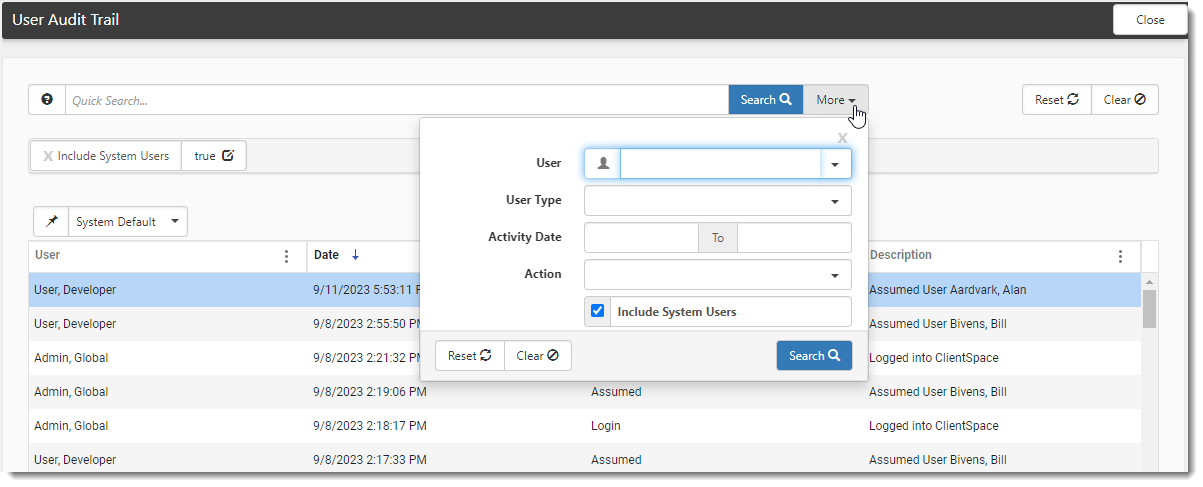This screenshot has height=487, width=1203.
Task: Open the Description column options menu
Action: tap(1120, 256)
